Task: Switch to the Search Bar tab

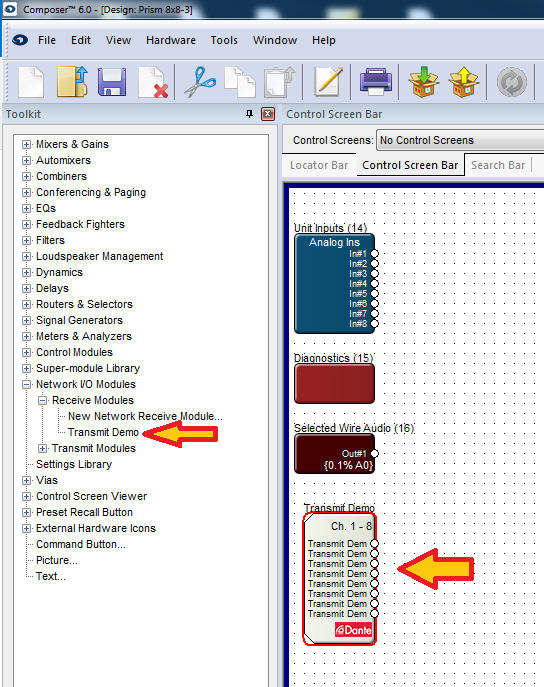Action: click(x=498, y=165)
